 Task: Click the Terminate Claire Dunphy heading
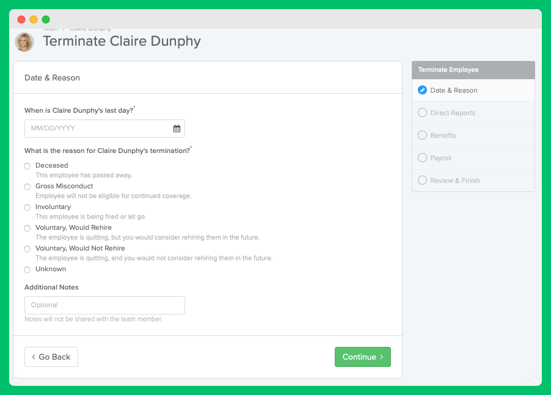point(122,41)
